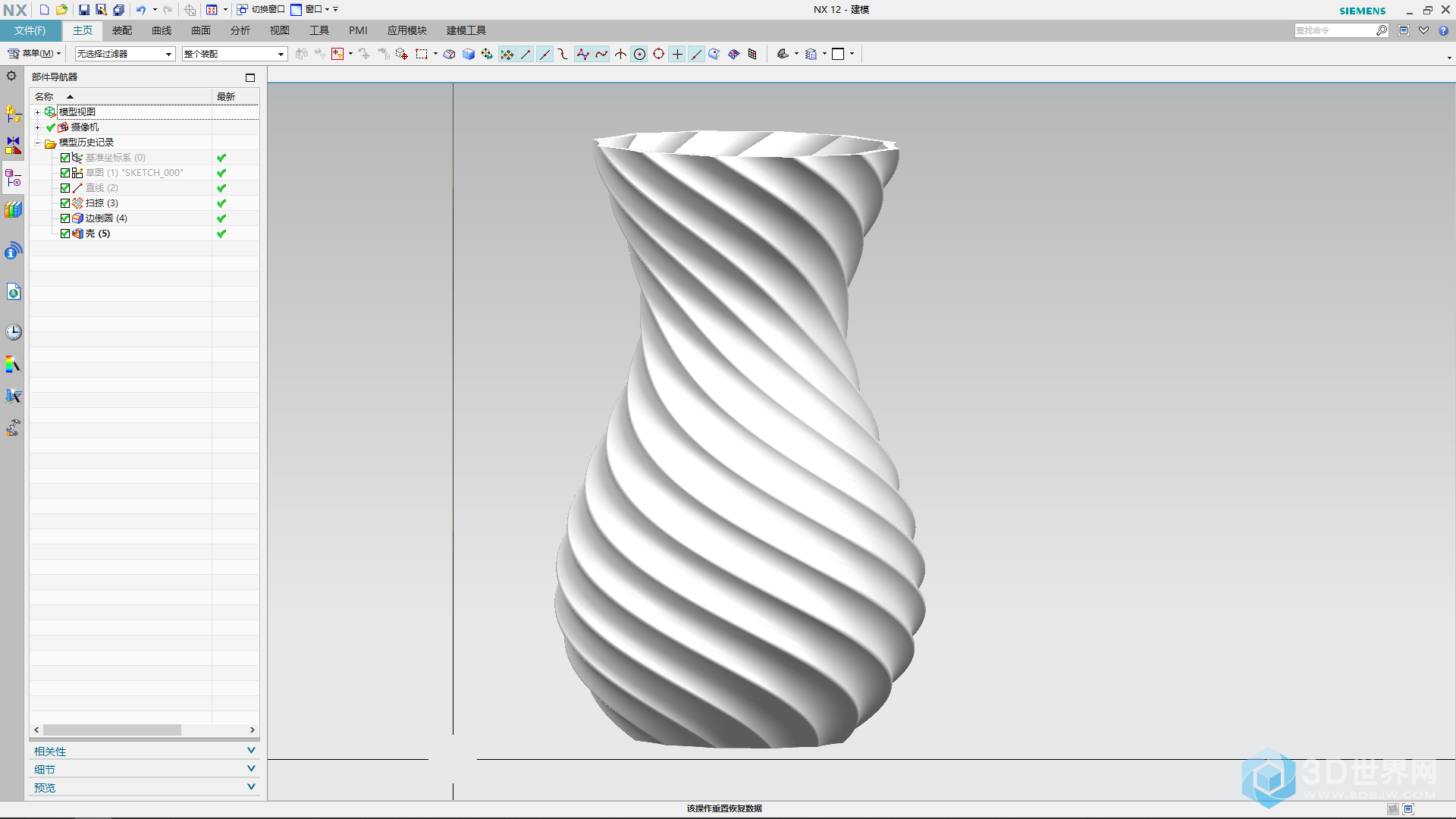Open the 菜单(M) menu button

[33, 54]
